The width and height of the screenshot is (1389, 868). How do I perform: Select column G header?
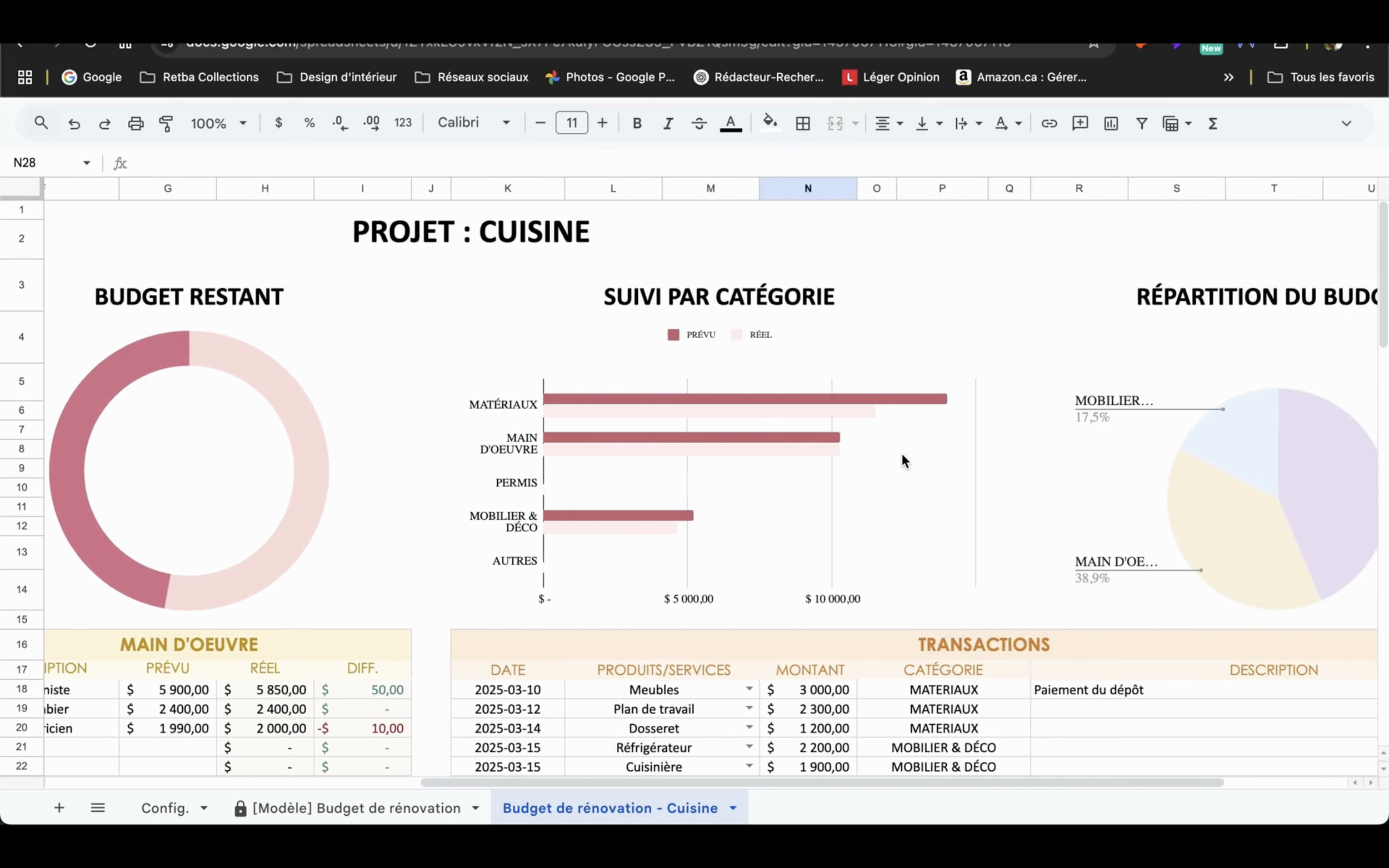(x=168, y=188)
